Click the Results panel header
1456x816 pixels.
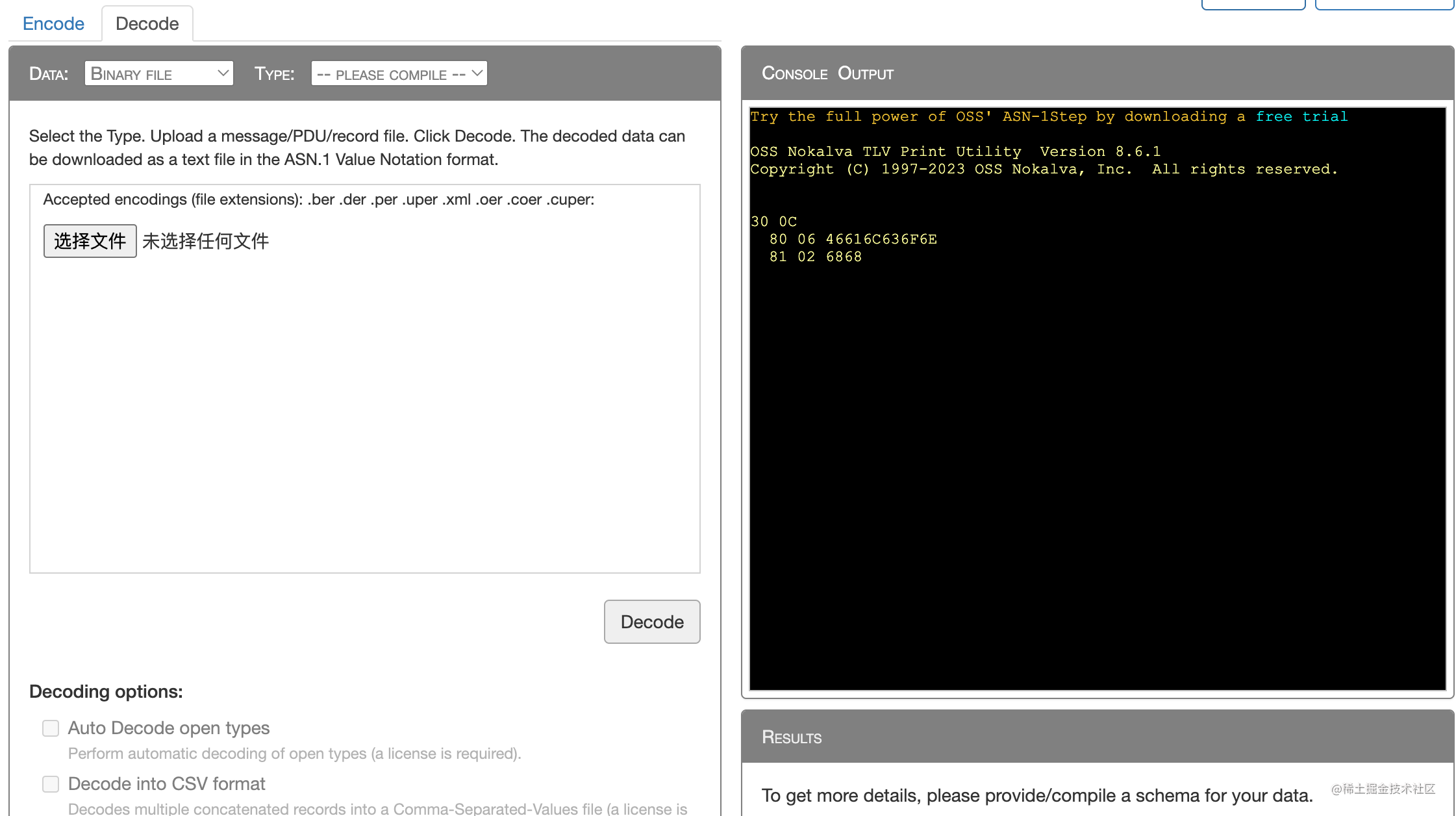tap(1096, 737)
